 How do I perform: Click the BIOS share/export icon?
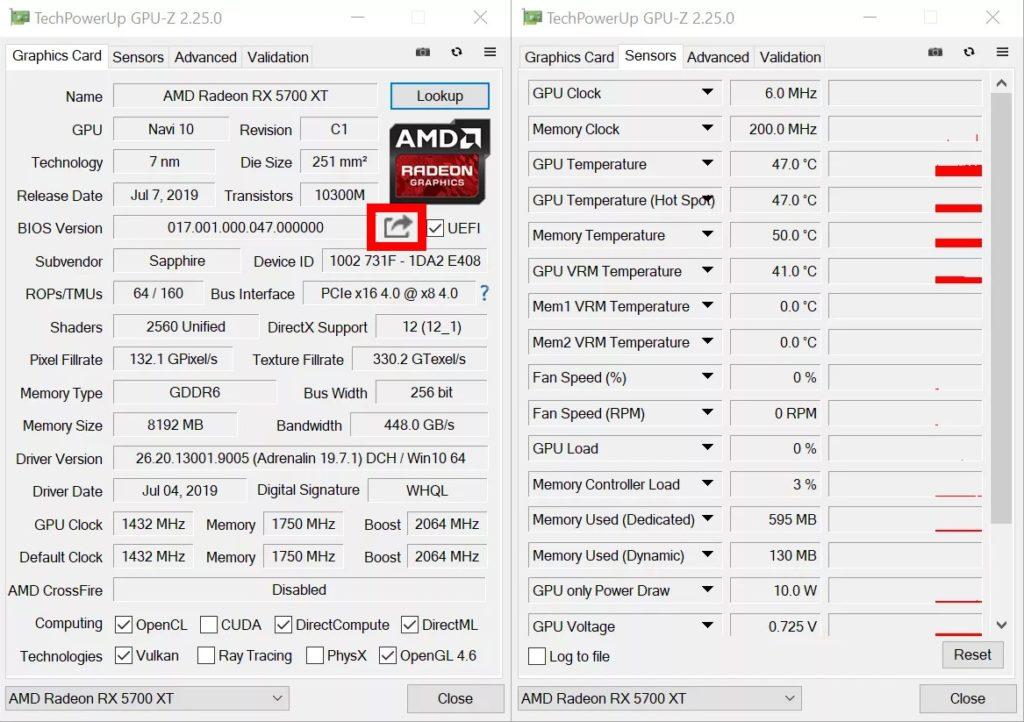[x=398, y=227]
